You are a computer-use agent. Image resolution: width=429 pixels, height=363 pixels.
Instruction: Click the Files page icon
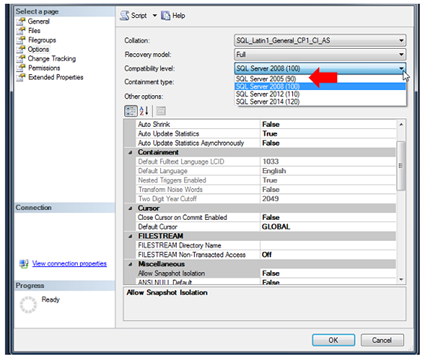click(x=21, y=31)
